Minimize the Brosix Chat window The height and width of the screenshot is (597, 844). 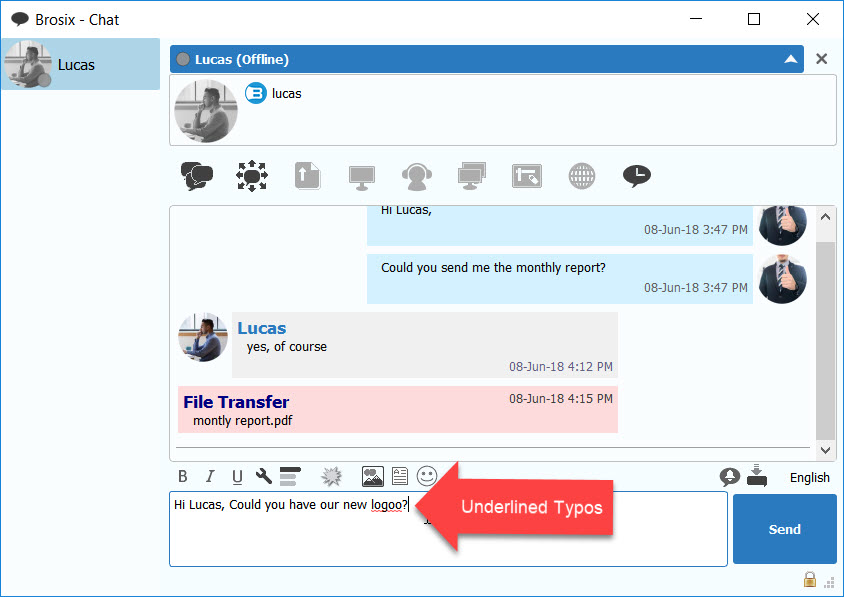point(696,19)
